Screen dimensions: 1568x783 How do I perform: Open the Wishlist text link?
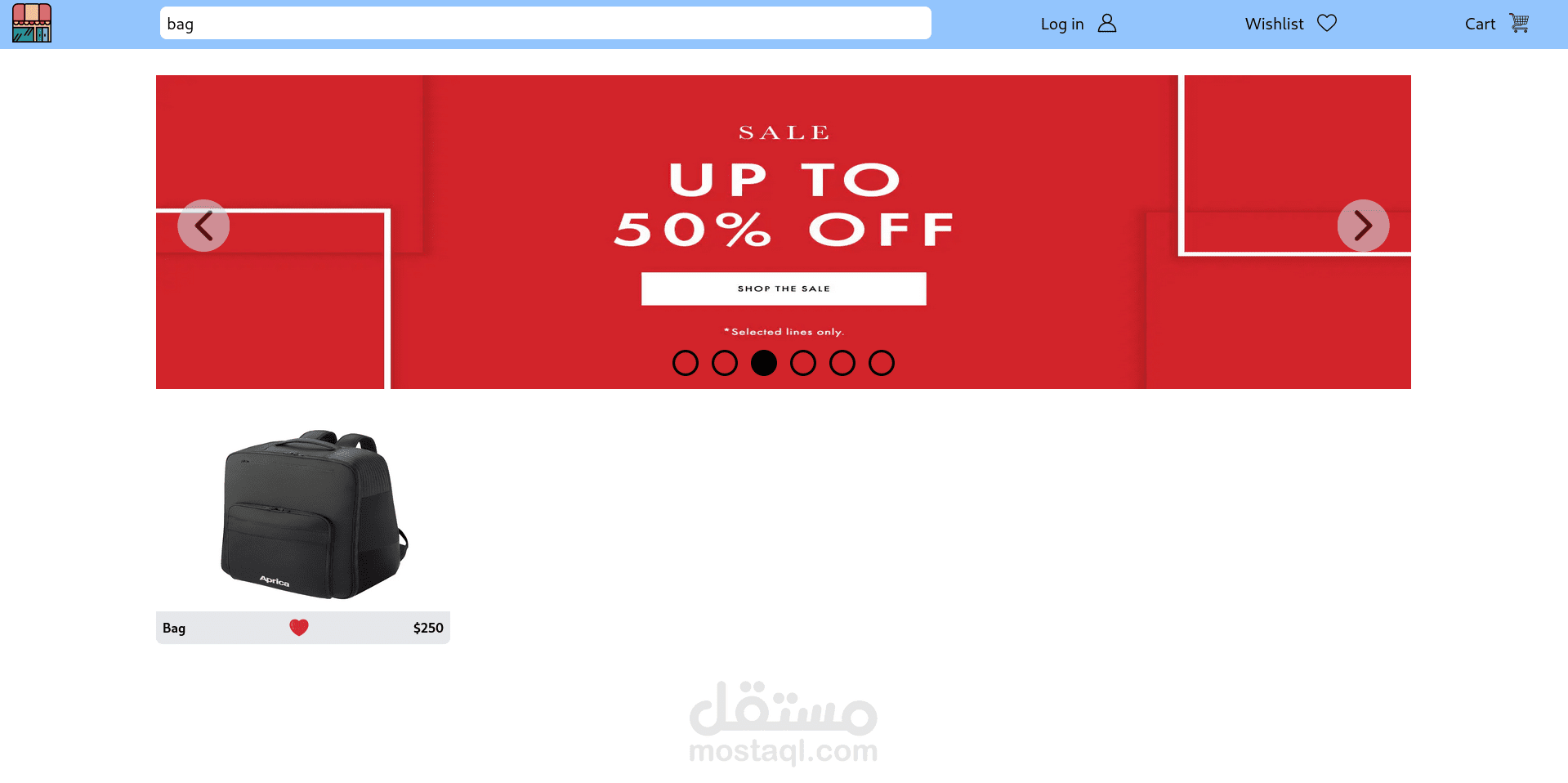click(1274, 24)
